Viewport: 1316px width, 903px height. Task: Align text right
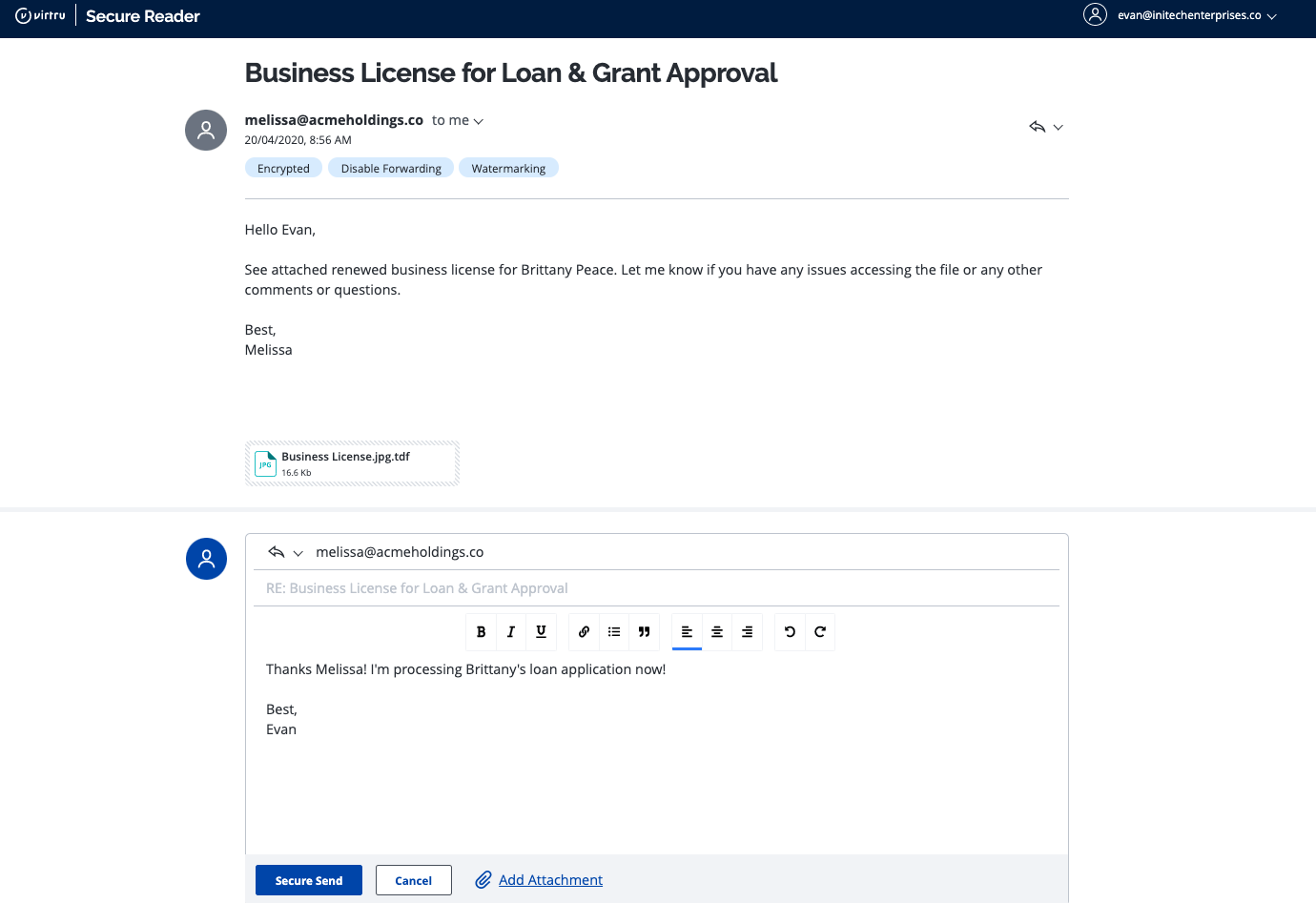pos(747,631)
